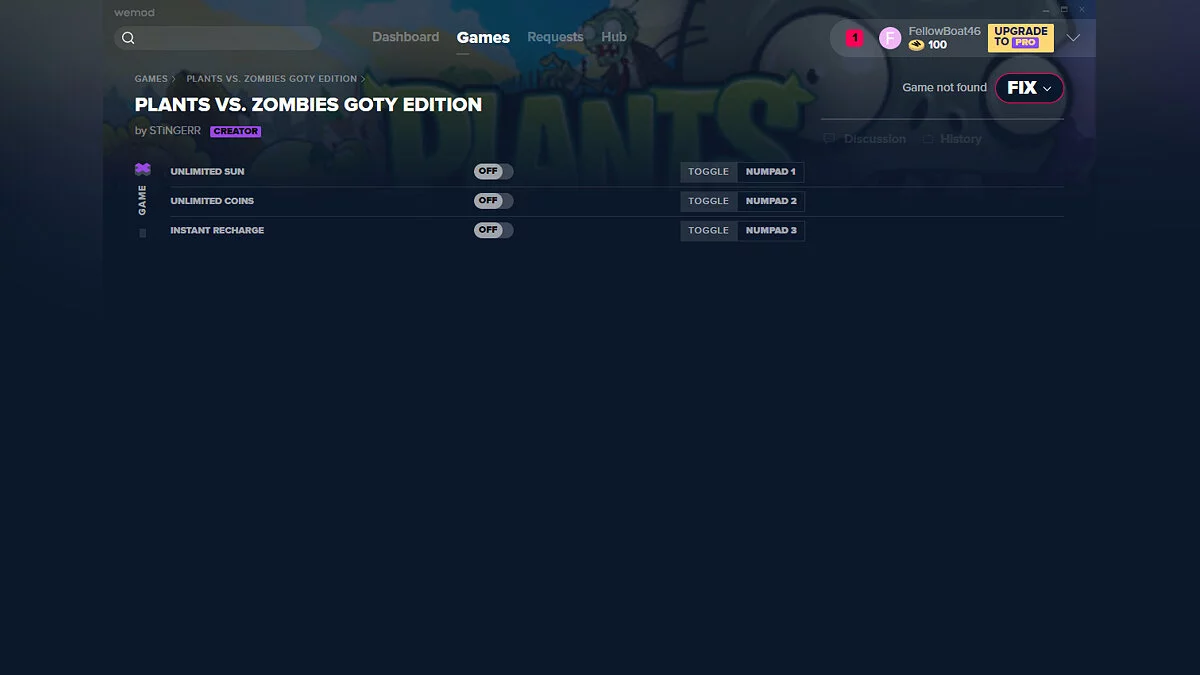1200x675 pixels.
Task: Toggle Instant Recharge on
Action: pos(493,230)
